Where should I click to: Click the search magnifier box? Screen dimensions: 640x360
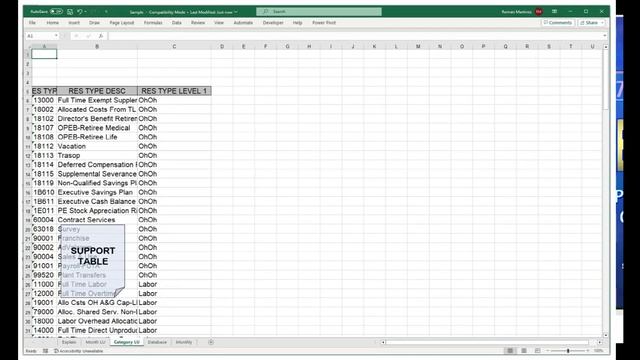point(319,11)
